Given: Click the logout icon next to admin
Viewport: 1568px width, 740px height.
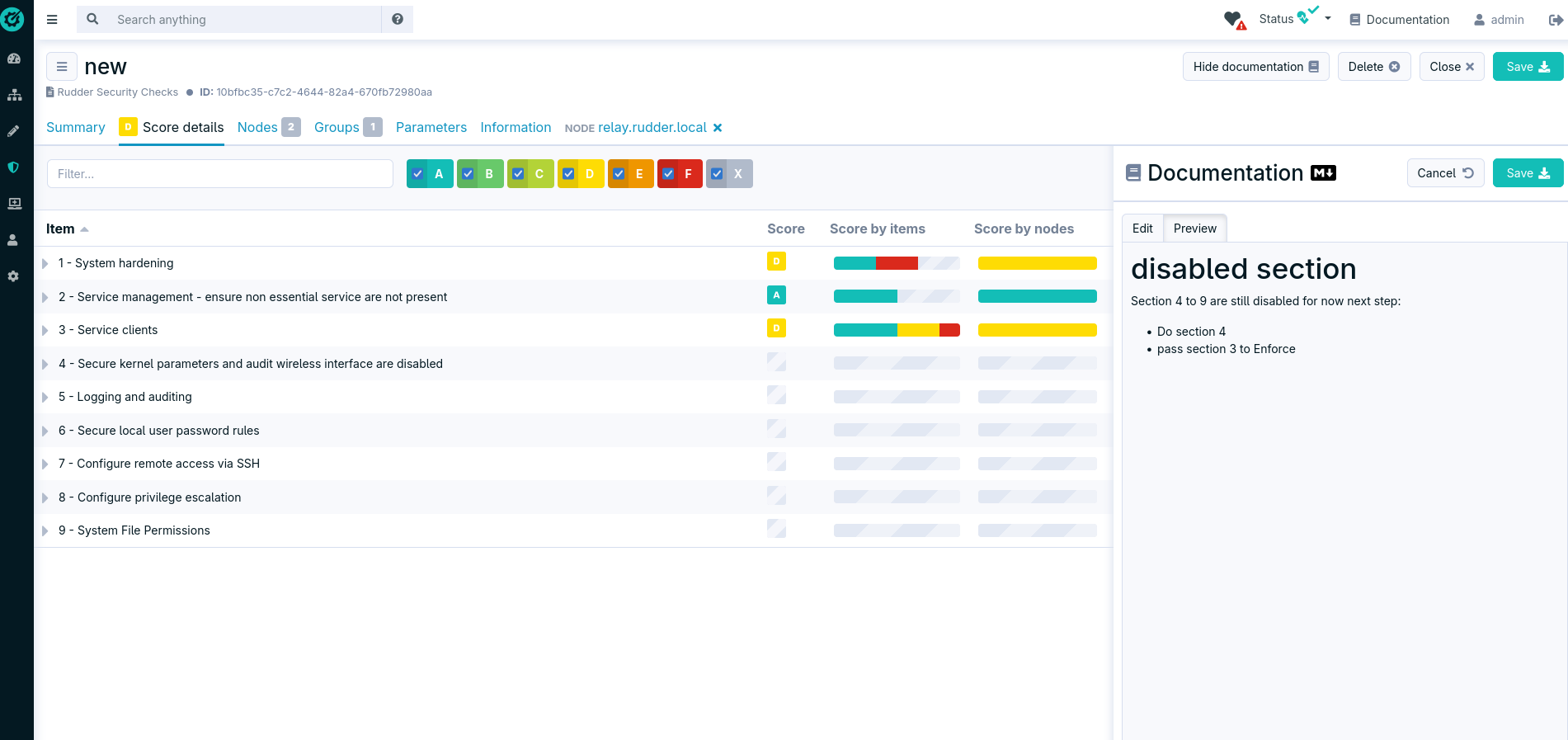Looking at the screenshot, I should [1555, 20].
